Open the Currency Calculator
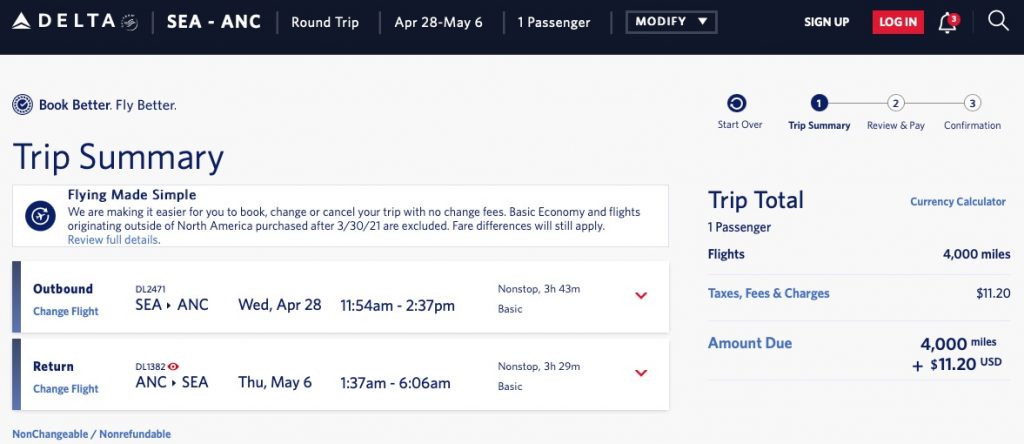 point(957,202)
